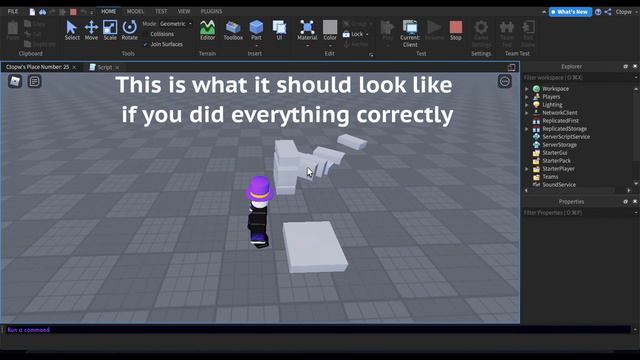Click the What's New button

(570, 12)
